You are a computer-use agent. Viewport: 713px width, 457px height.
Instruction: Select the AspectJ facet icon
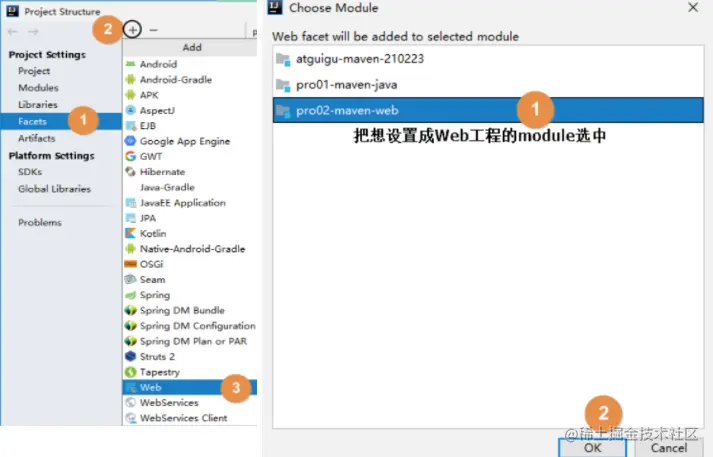pyautogui.click(x=131, y=110)
